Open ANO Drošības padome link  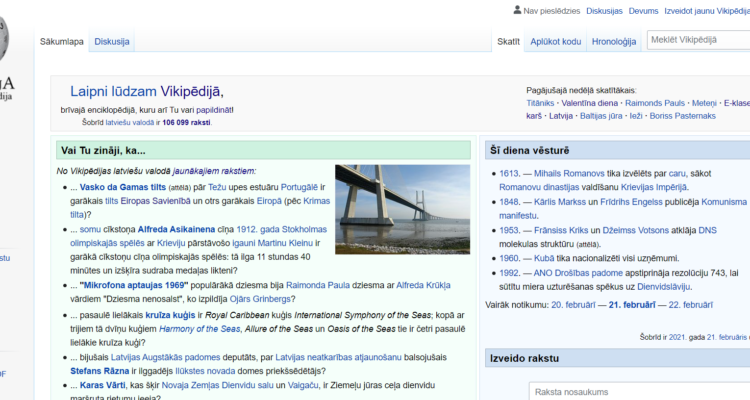(578, 273)
